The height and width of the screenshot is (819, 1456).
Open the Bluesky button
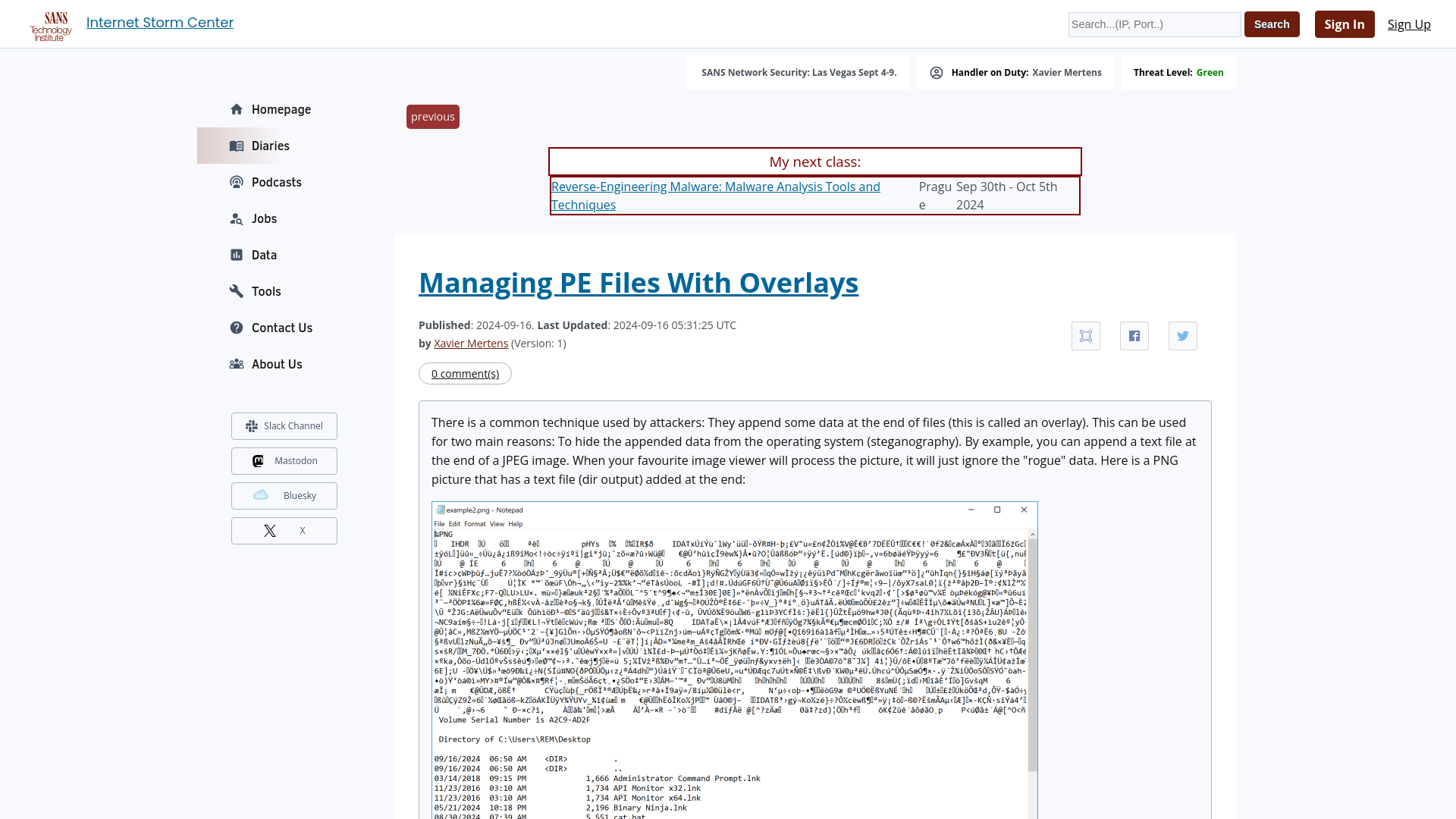coord(284,496)
